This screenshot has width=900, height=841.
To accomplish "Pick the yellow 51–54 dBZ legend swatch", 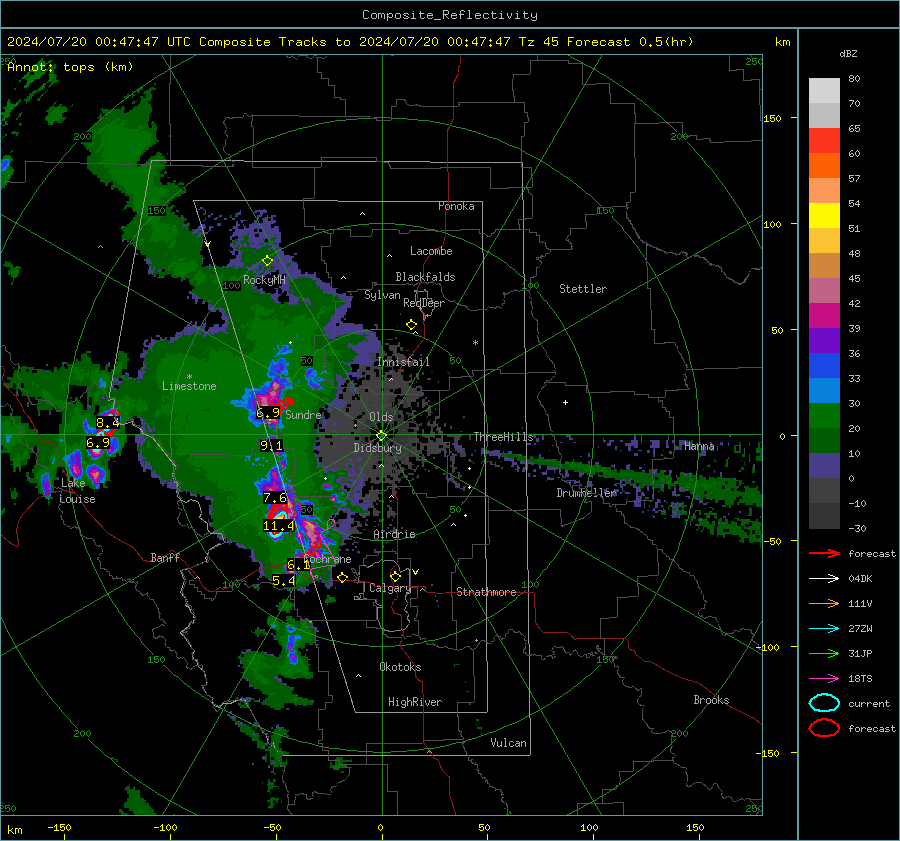I will 824,216.
